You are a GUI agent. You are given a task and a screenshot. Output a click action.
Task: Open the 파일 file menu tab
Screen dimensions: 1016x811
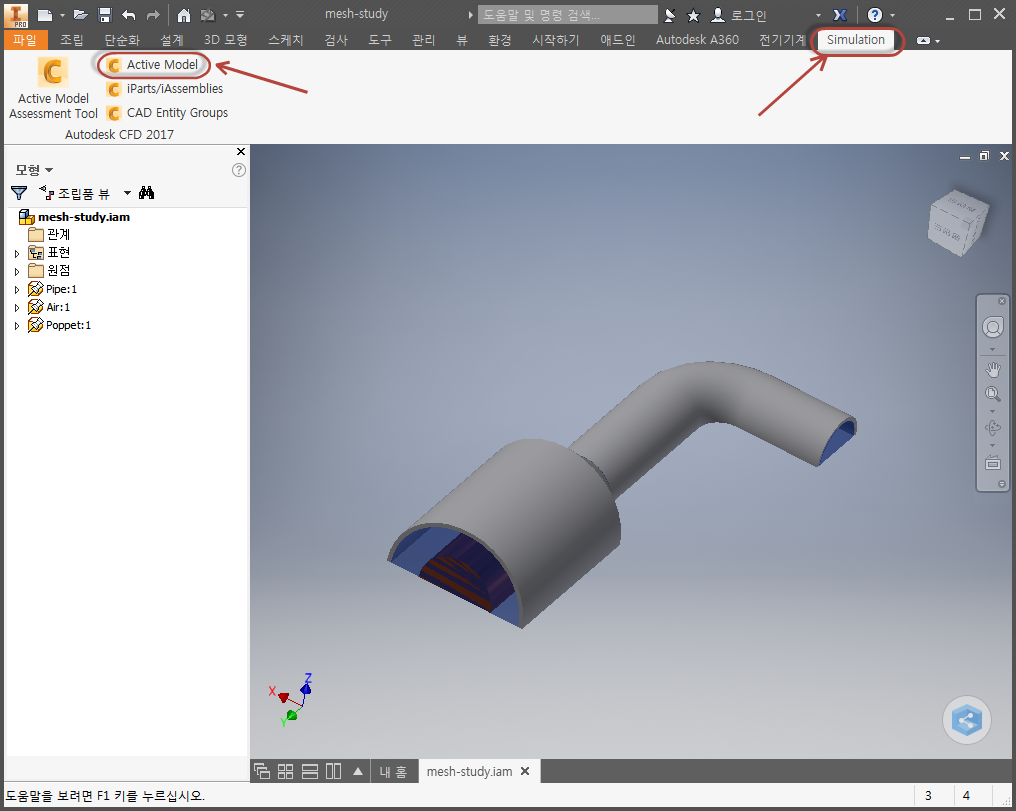25,40
